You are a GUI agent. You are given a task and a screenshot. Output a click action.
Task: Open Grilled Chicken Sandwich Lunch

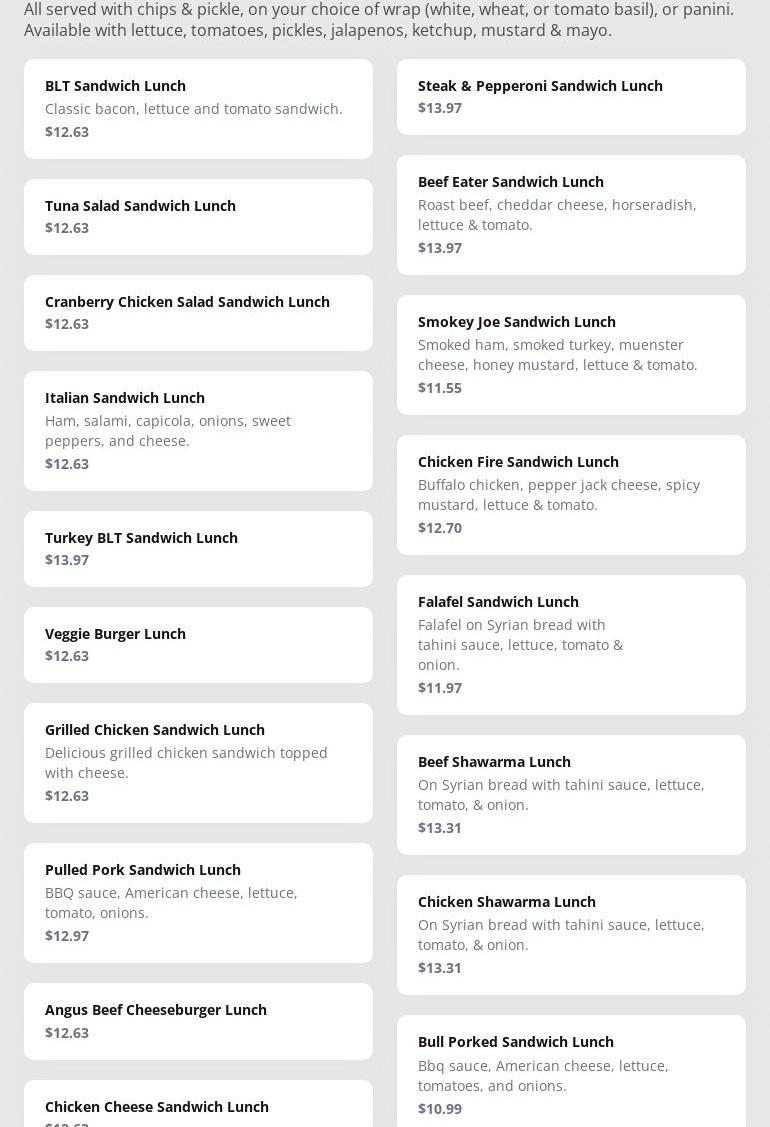[198, 762]
